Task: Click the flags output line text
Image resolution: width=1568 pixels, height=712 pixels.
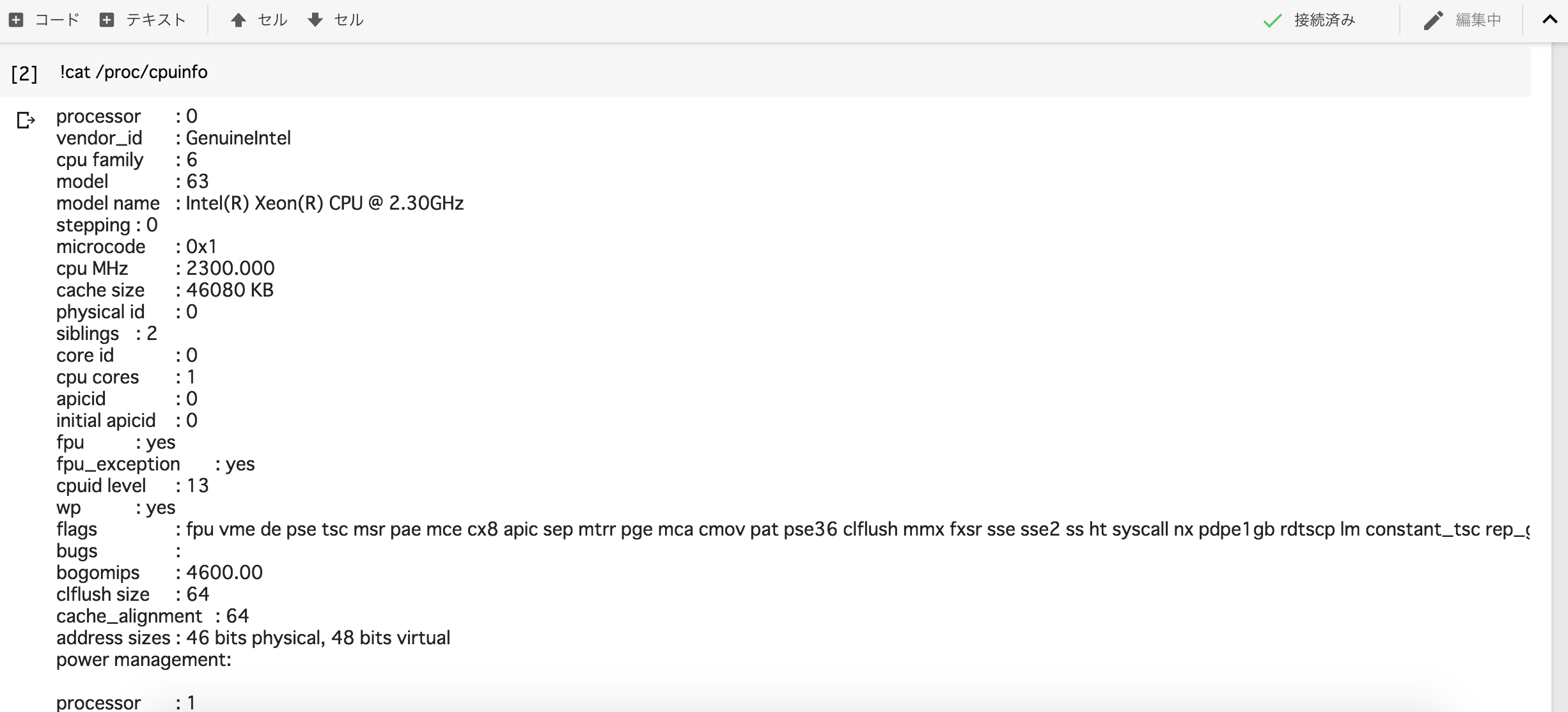Action: point(793,529)
